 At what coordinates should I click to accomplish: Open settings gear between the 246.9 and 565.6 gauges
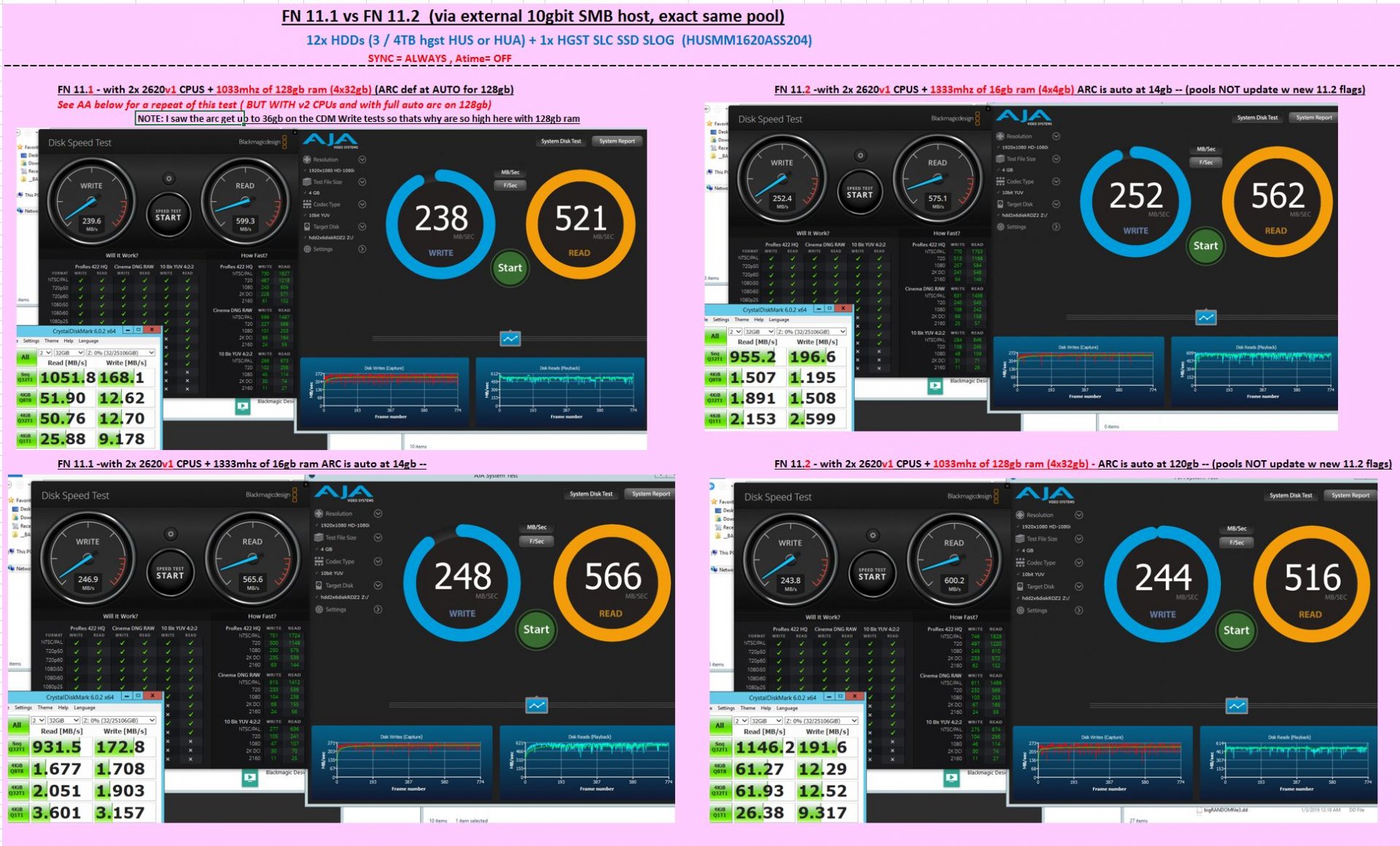coord(171,534)
